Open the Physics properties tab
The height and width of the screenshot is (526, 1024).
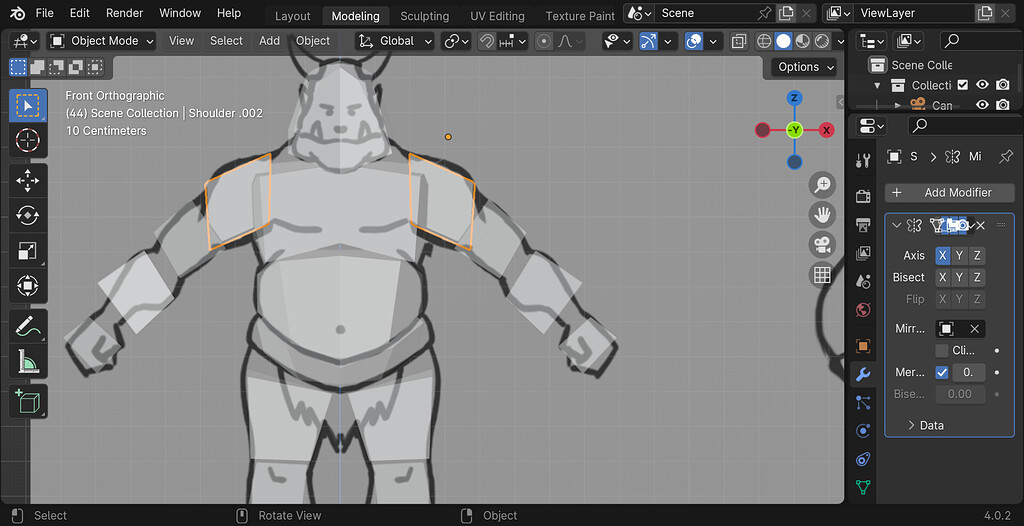[863, 431]
